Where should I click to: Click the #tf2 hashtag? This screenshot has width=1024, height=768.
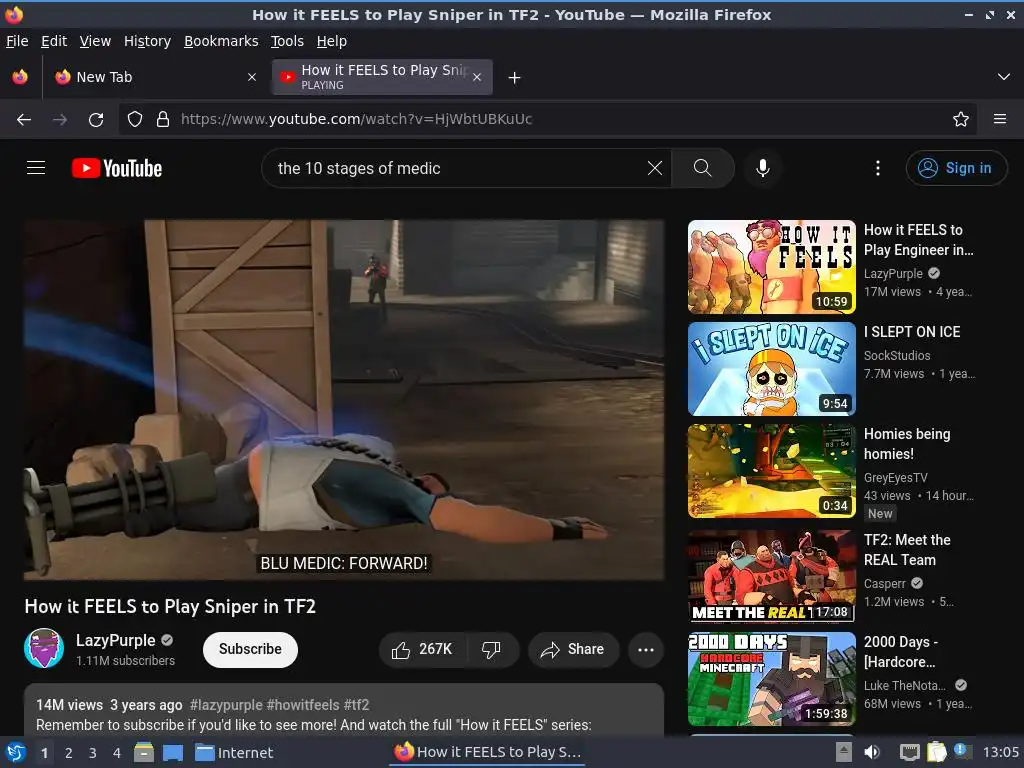click(356, 705)
